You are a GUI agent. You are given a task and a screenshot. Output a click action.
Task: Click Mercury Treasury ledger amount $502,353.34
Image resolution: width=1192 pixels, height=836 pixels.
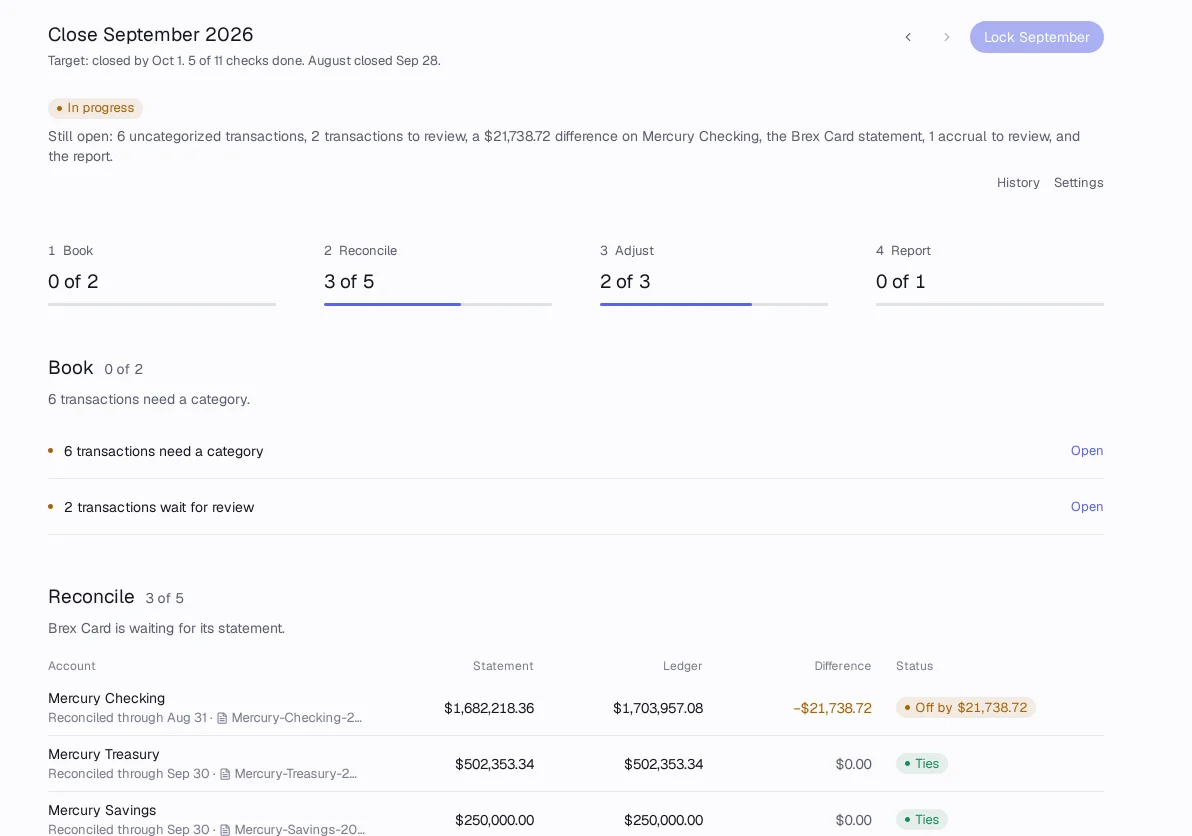tap(663, 765)
